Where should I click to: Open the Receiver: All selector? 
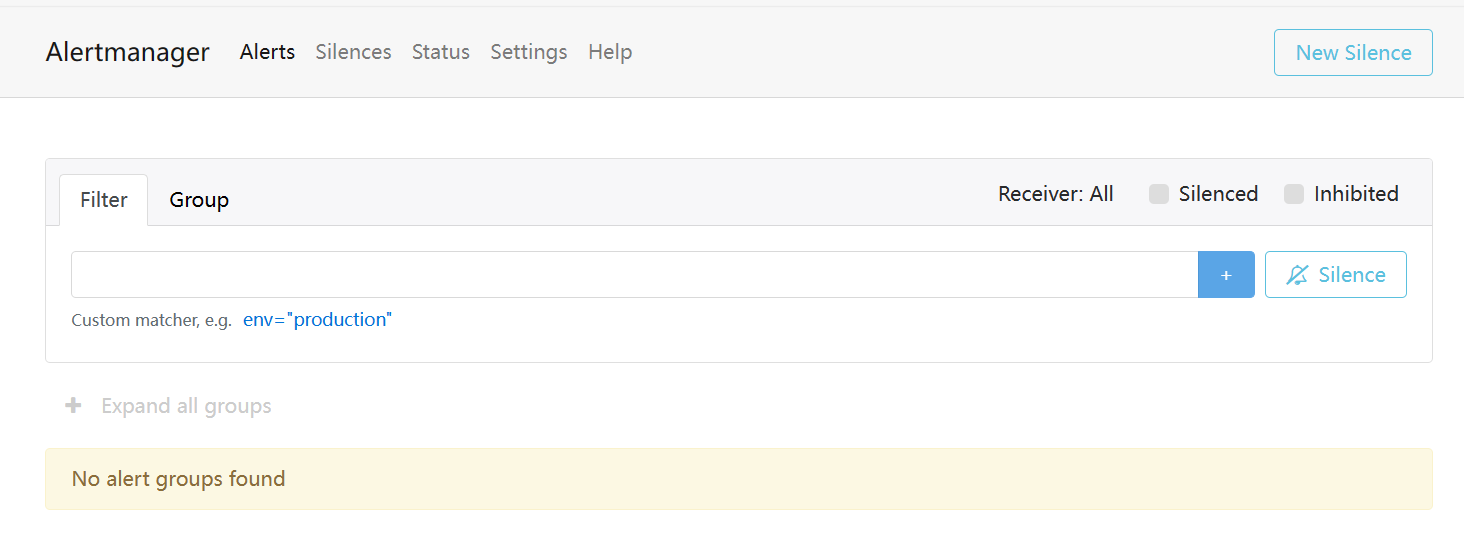1055,194
